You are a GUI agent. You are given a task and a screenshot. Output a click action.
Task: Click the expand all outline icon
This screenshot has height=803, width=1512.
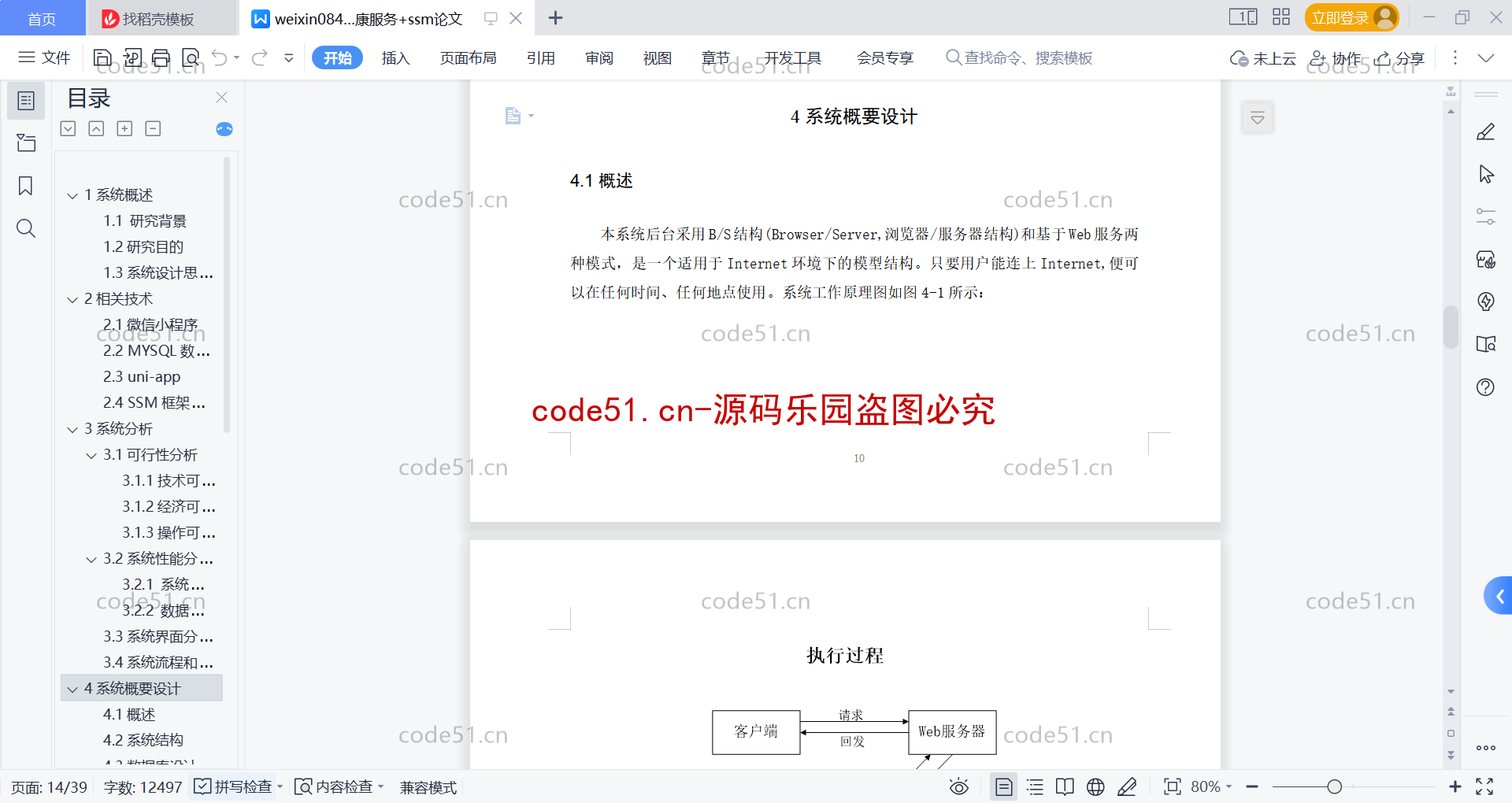pyautogui.click(x=69, y=128)
